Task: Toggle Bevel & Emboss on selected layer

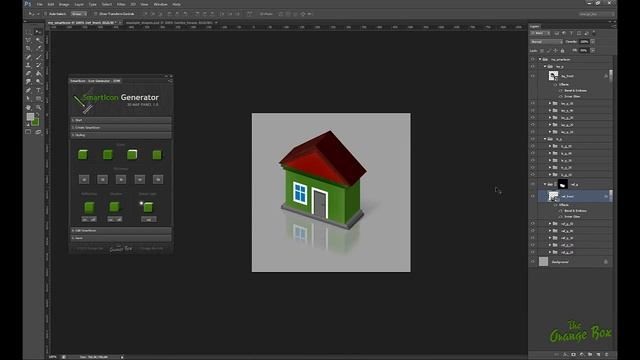Action: tap(560, 211)
